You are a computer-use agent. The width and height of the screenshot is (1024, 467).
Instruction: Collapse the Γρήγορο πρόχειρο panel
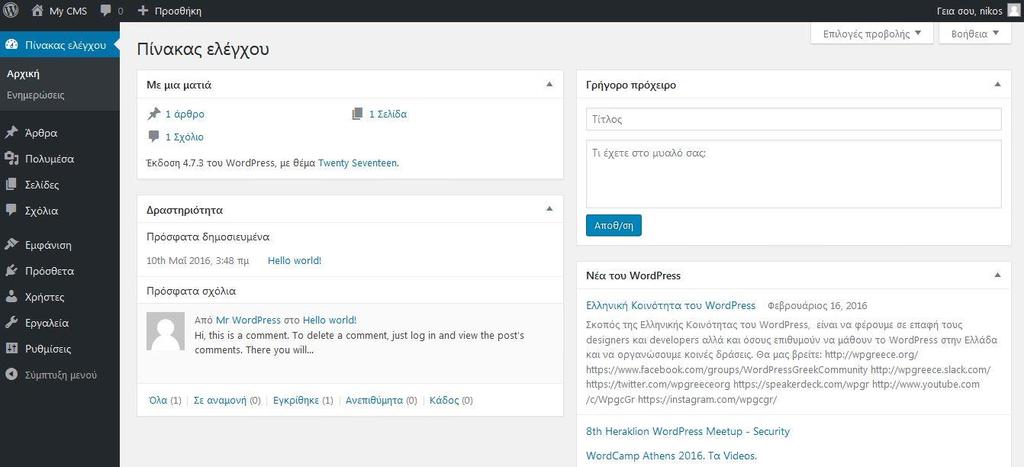(x=997, y=84)
